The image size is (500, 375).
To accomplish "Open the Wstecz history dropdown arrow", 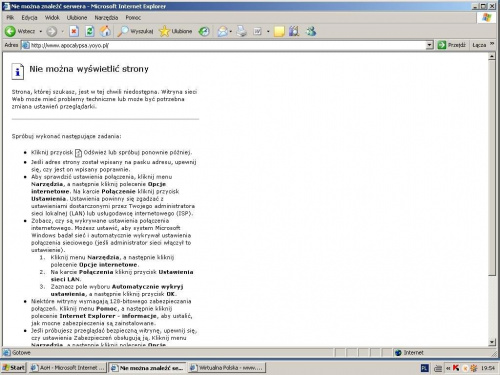I will 40,31.
